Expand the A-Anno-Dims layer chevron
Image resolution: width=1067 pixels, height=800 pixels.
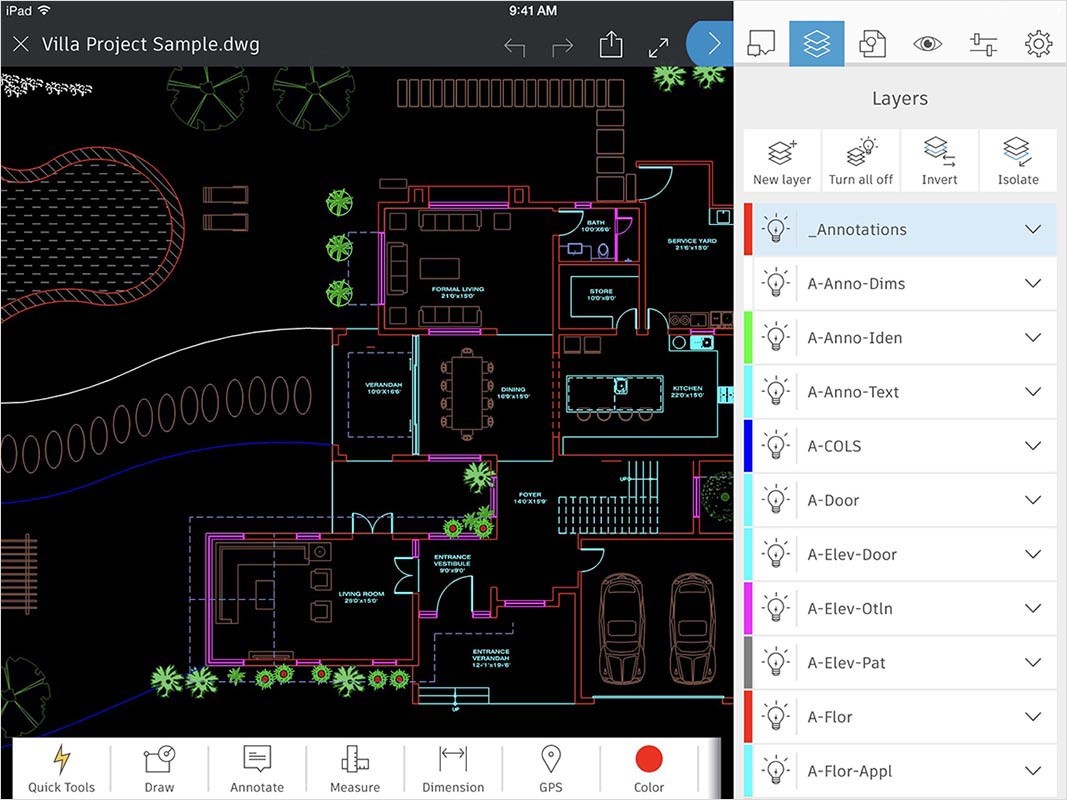pyautogui.click(x=1033, y=283)
